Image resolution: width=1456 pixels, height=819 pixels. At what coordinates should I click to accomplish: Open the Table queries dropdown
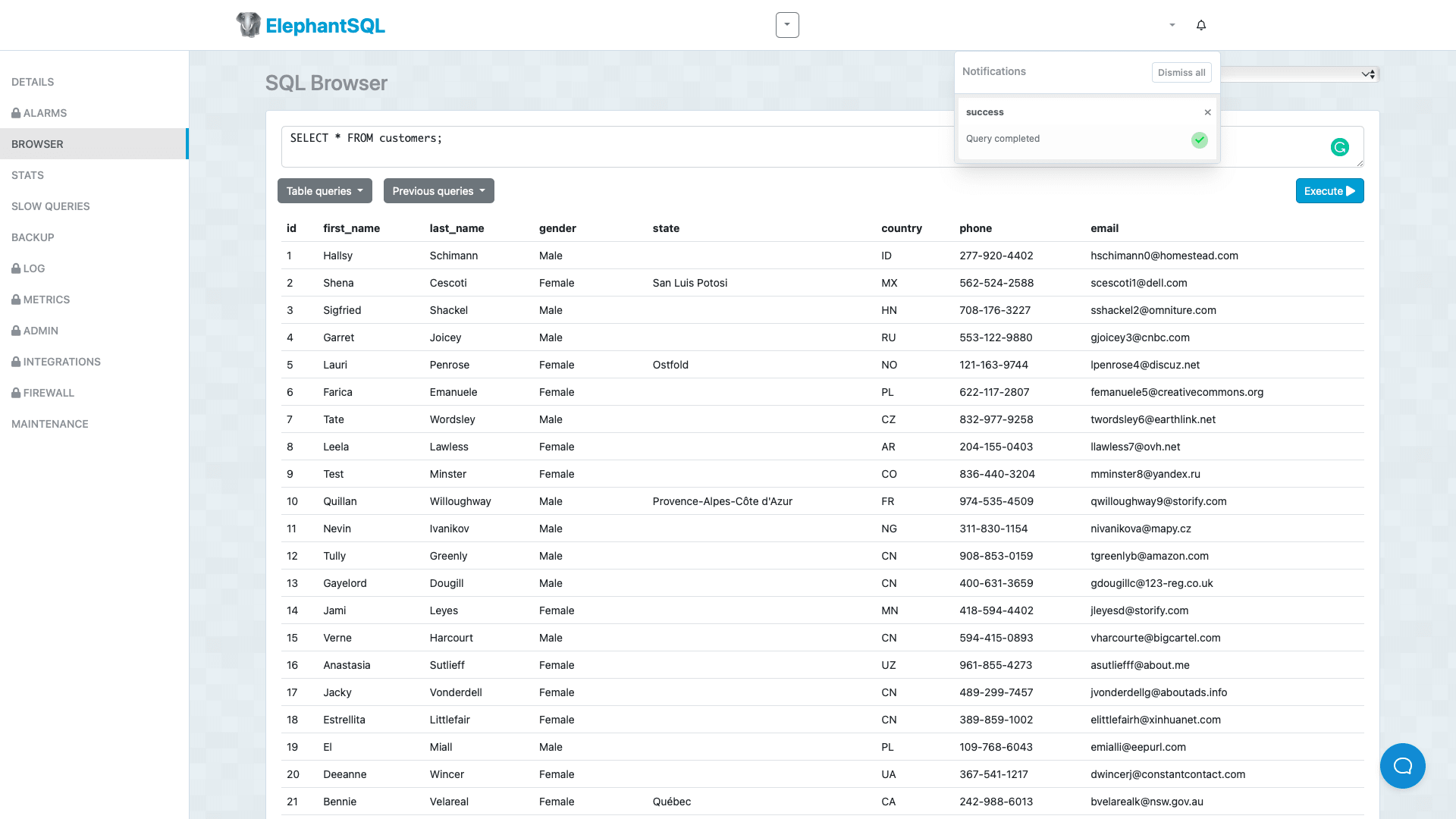324,190
